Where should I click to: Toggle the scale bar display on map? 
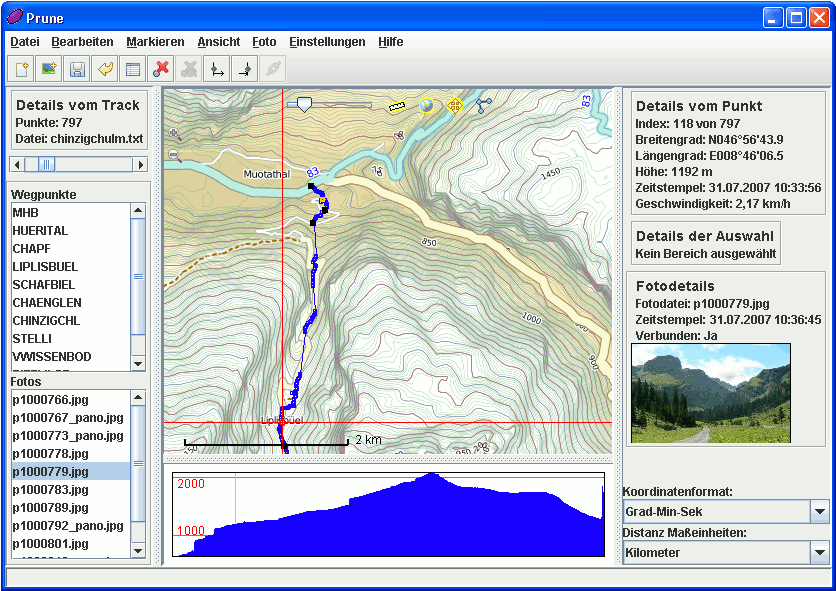pos(397,105)
